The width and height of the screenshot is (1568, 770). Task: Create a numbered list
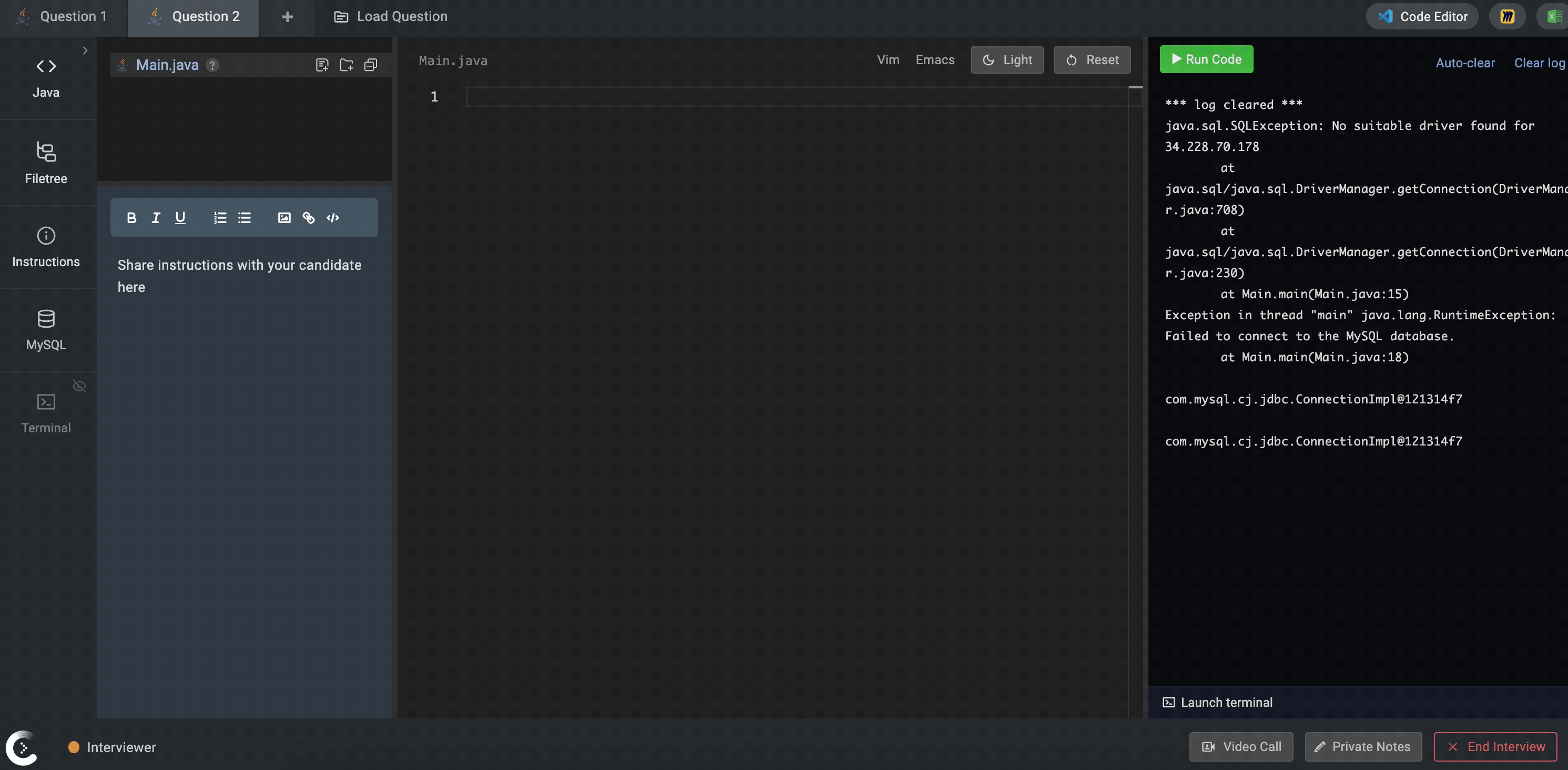220,218
